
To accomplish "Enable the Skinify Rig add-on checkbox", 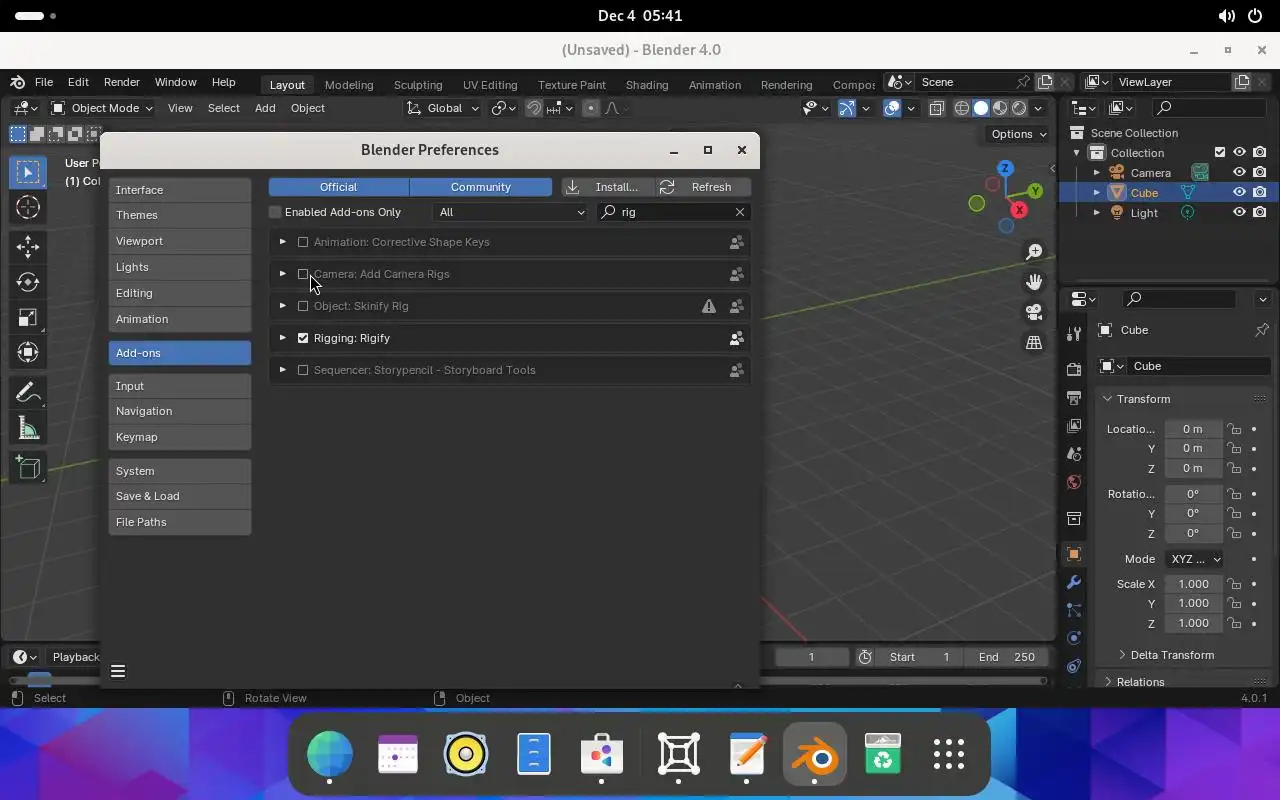I will pyautogui.click(x=303, y=306).
